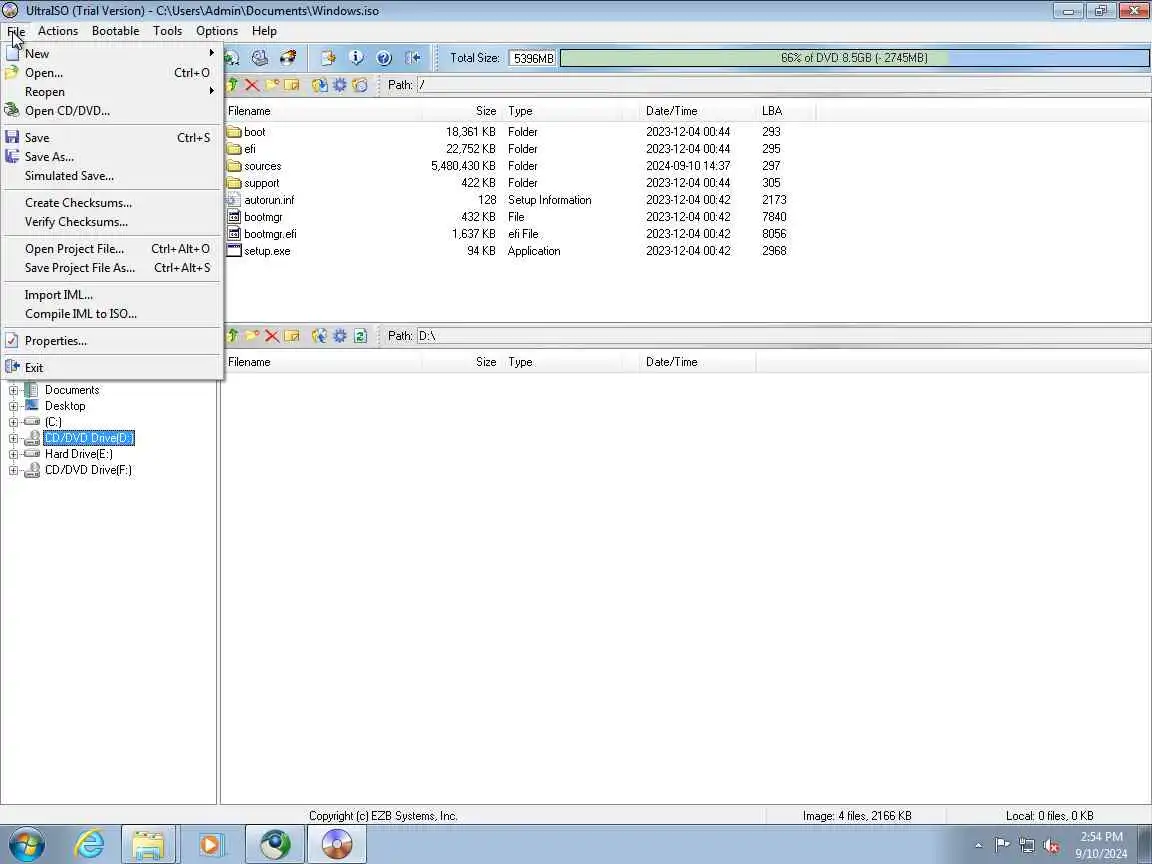Select the sources folder row
1152x864 pixels.
[507, 166]
